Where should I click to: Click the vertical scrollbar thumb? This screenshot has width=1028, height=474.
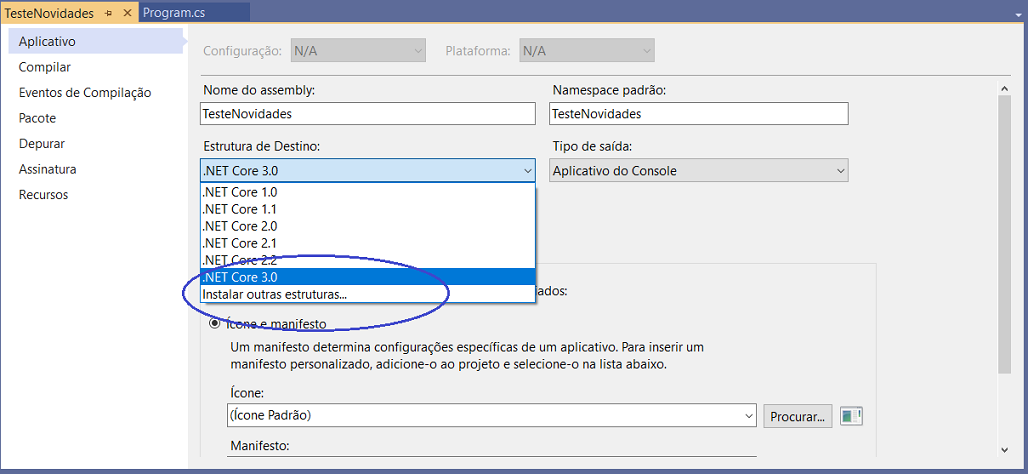tap(1005, 235)
